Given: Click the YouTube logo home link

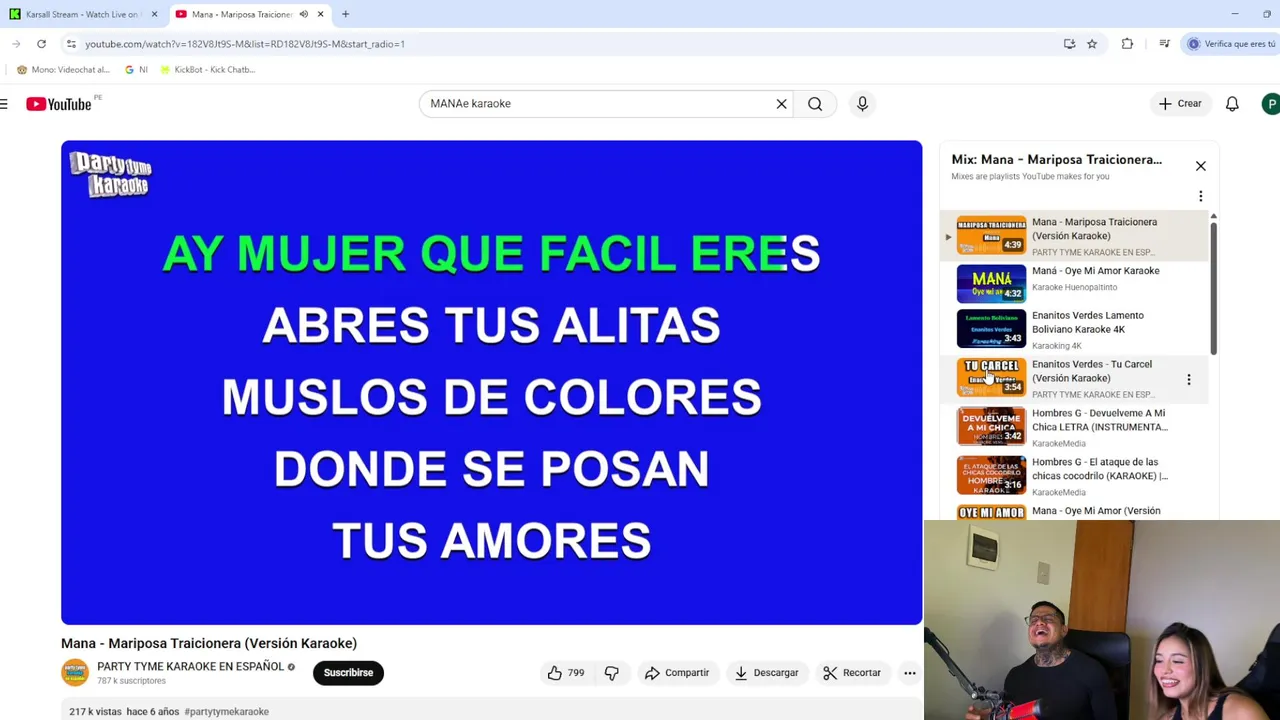Looking at the screenshot, I should tap(59, 104).
